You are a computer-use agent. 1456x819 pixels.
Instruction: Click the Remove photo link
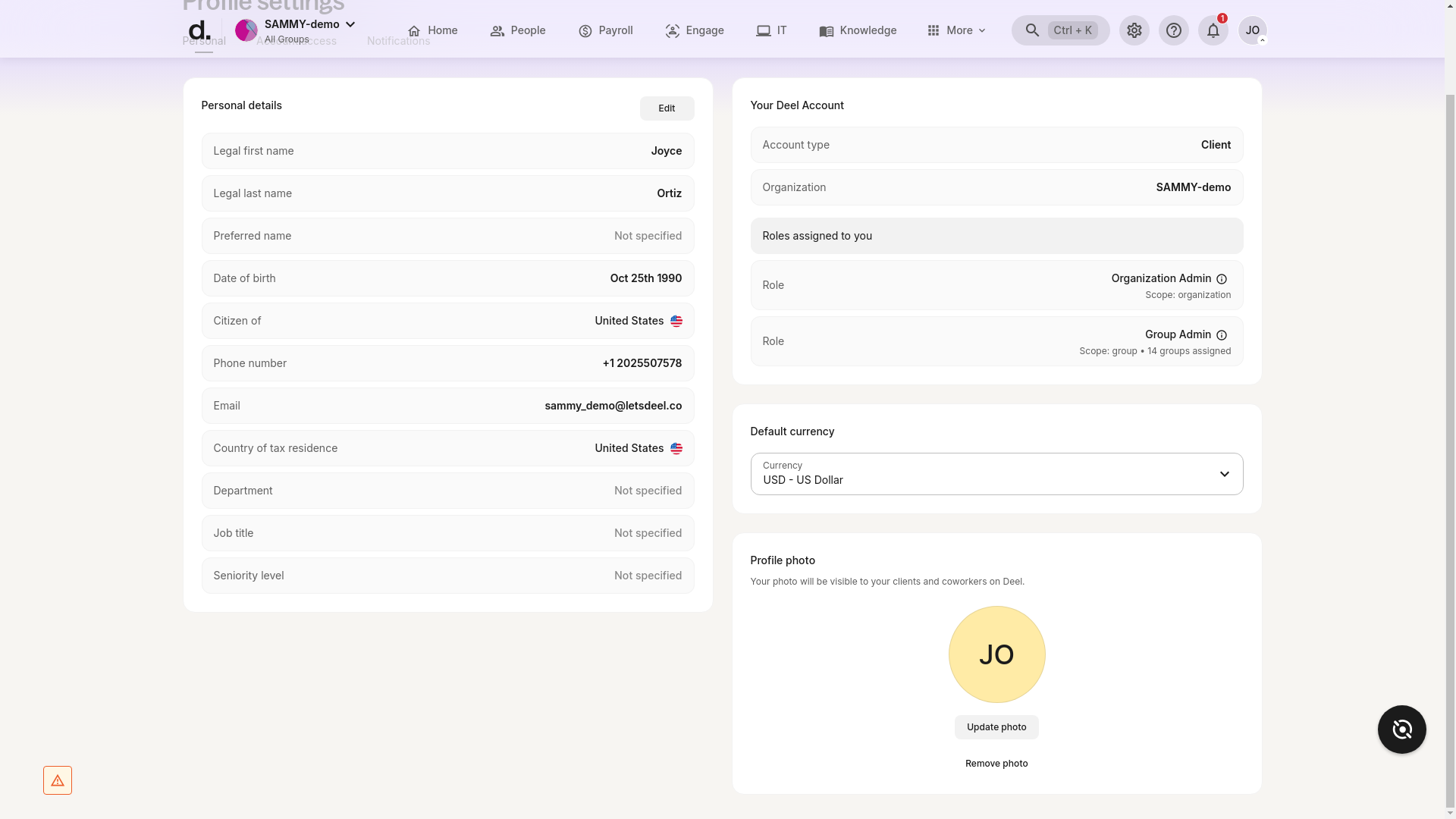pos(996,764)
